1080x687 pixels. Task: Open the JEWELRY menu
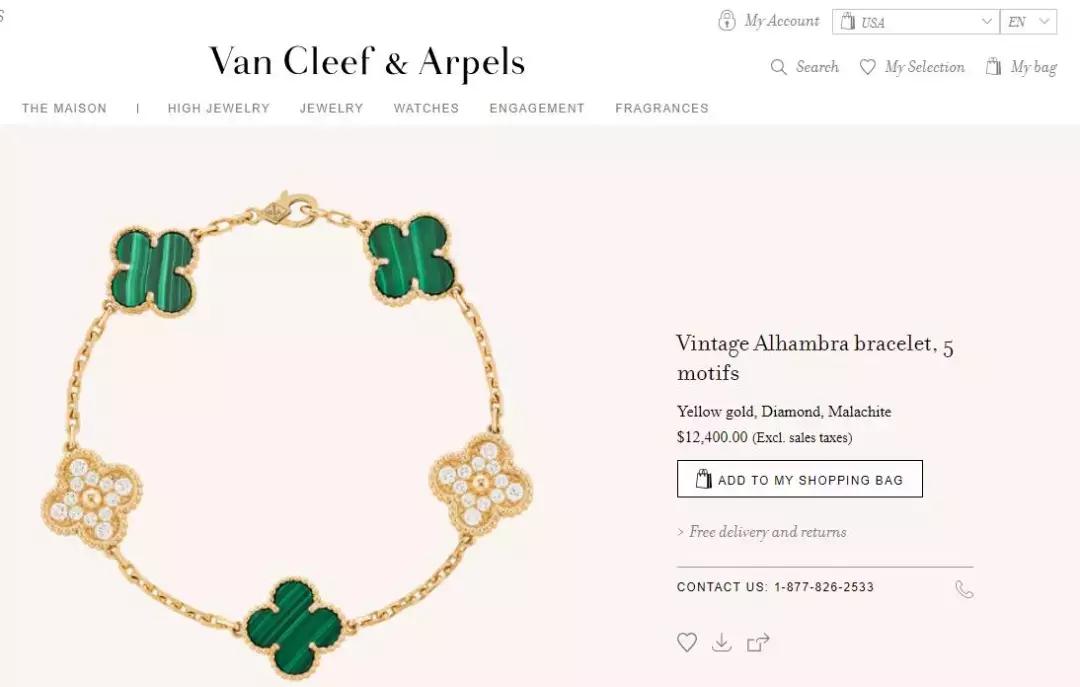(x=331, y=108)
